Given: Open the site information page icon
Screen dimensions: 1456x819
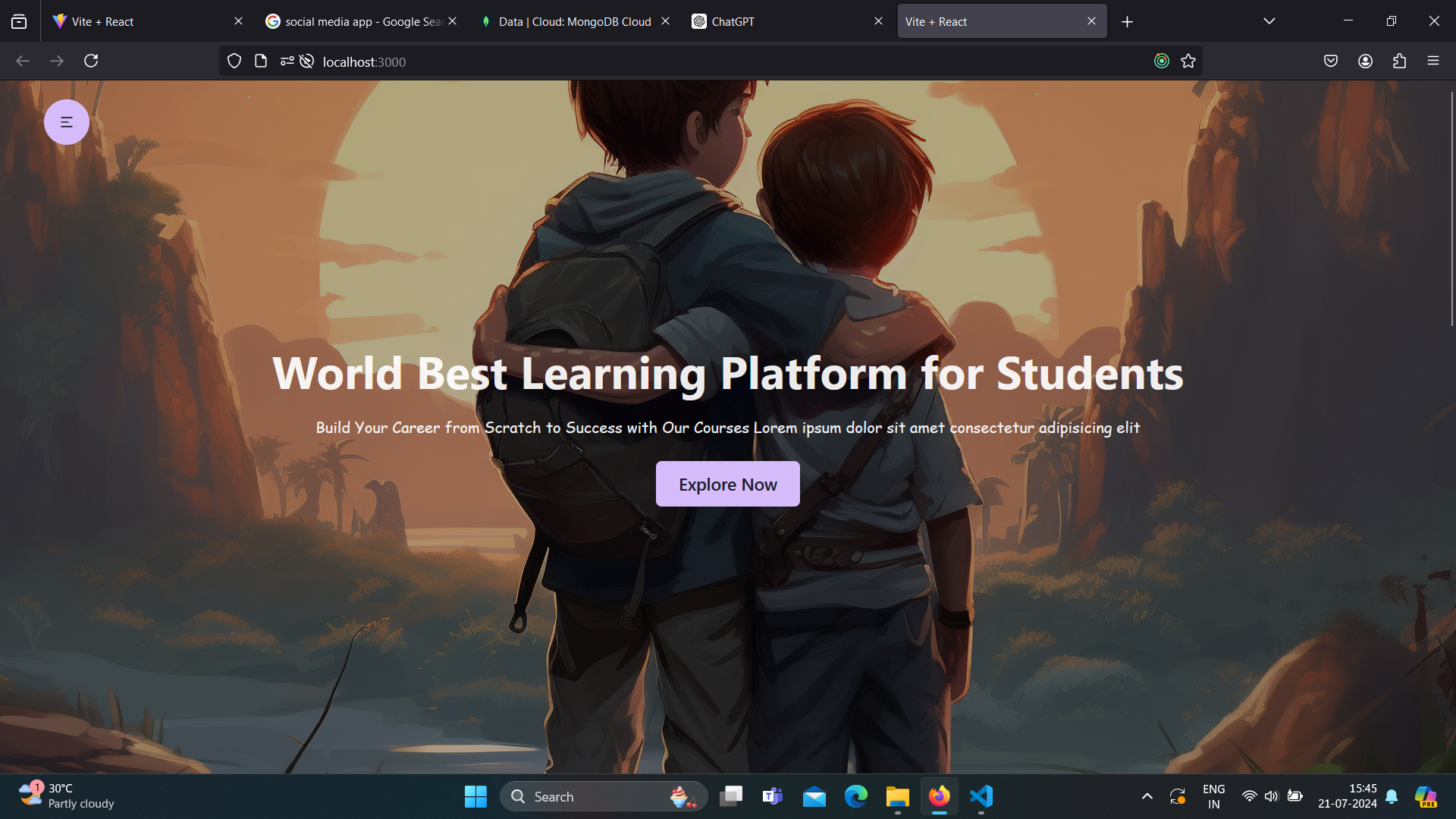Looking at the screenshot, I should [261, 61].
